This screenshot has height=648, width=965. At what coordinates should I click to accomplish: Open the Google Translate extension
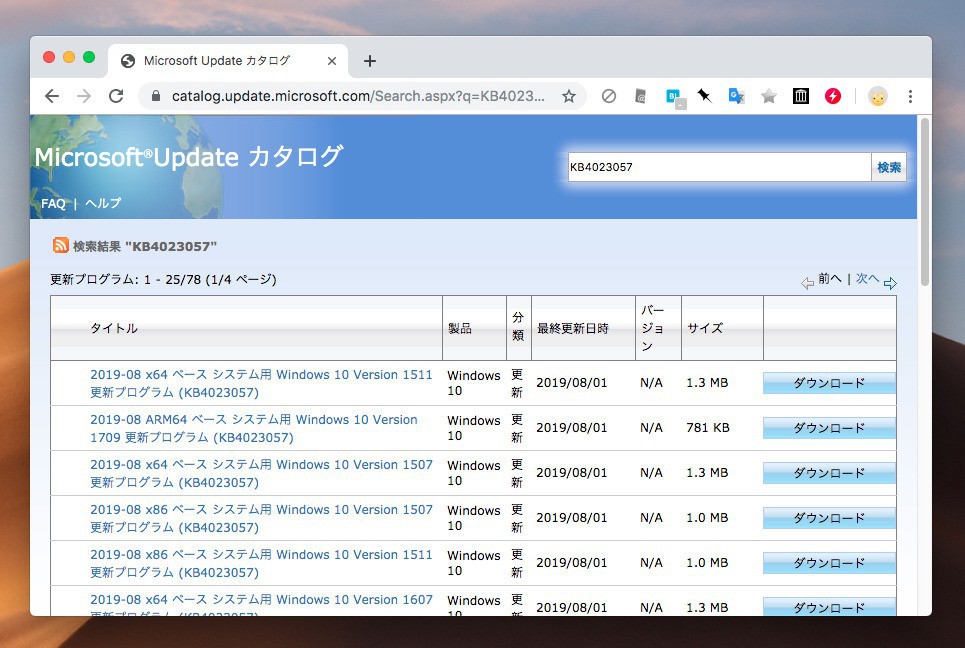pyautogui.click(x=736, y=96)
